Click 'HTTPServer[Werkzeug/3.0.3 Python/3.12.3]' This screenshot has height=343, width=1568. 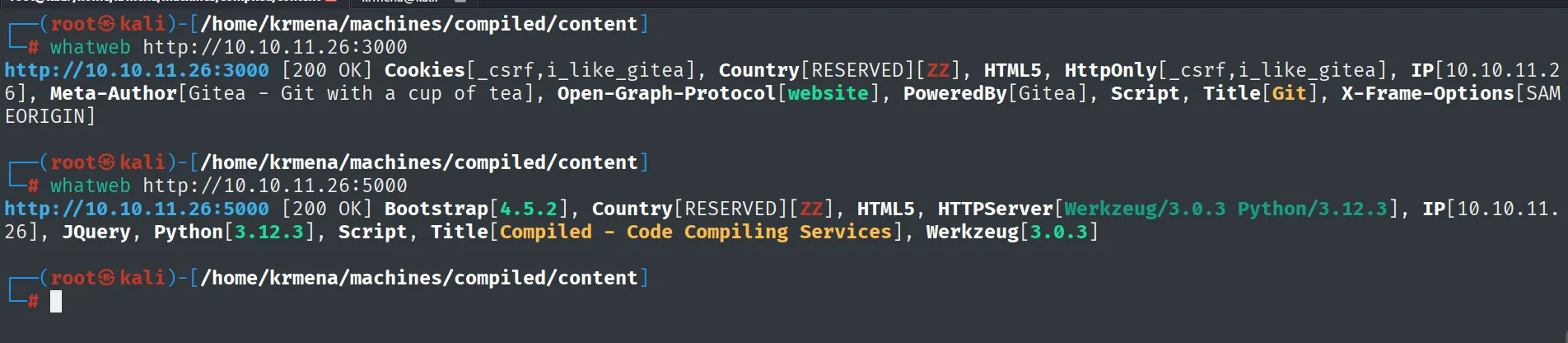[1168, 209]
